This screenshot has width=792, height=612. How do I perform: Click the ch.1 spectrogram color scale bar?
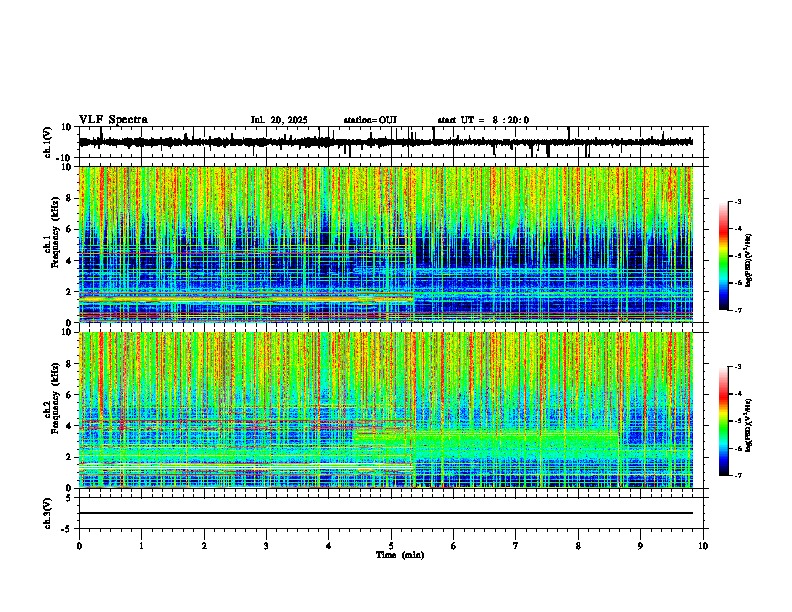(724, 256)
